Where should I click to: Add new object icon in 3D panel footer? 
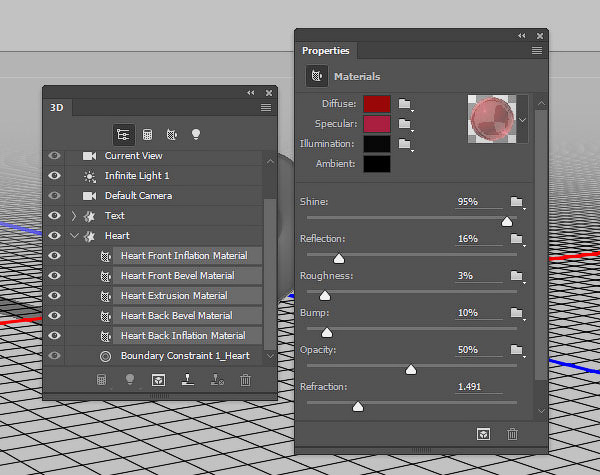(x=101, y=380)
